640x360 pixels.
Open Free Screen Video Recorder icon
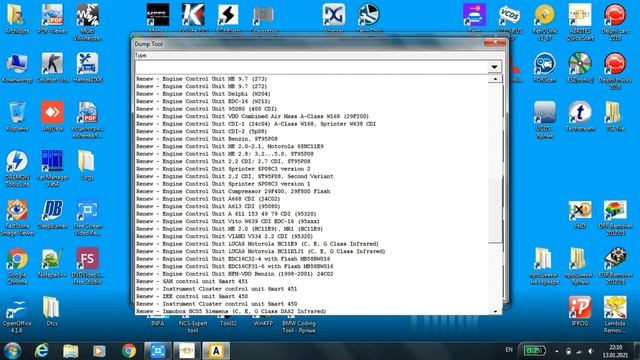[x=87, y=217]
